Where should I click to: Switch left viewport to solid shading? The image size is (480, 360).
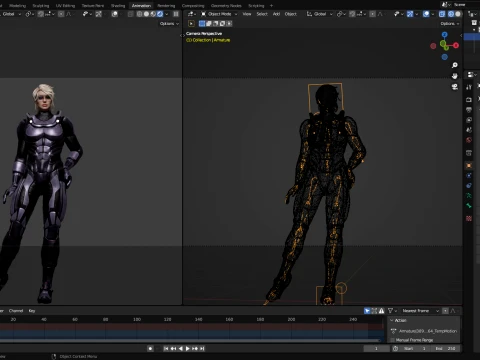tap(146, 14)
